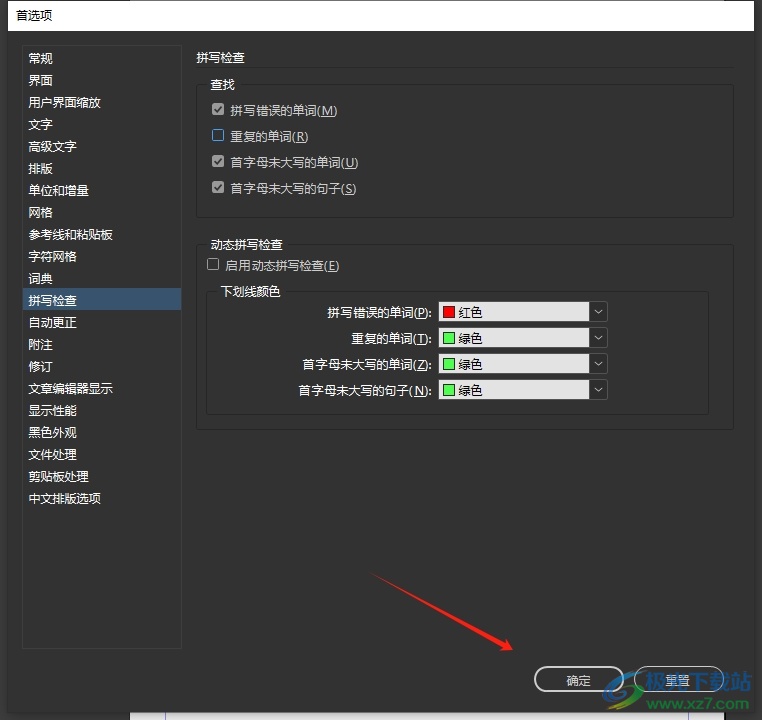Select 文章编辑器显示 category

(x=102, y=389)
